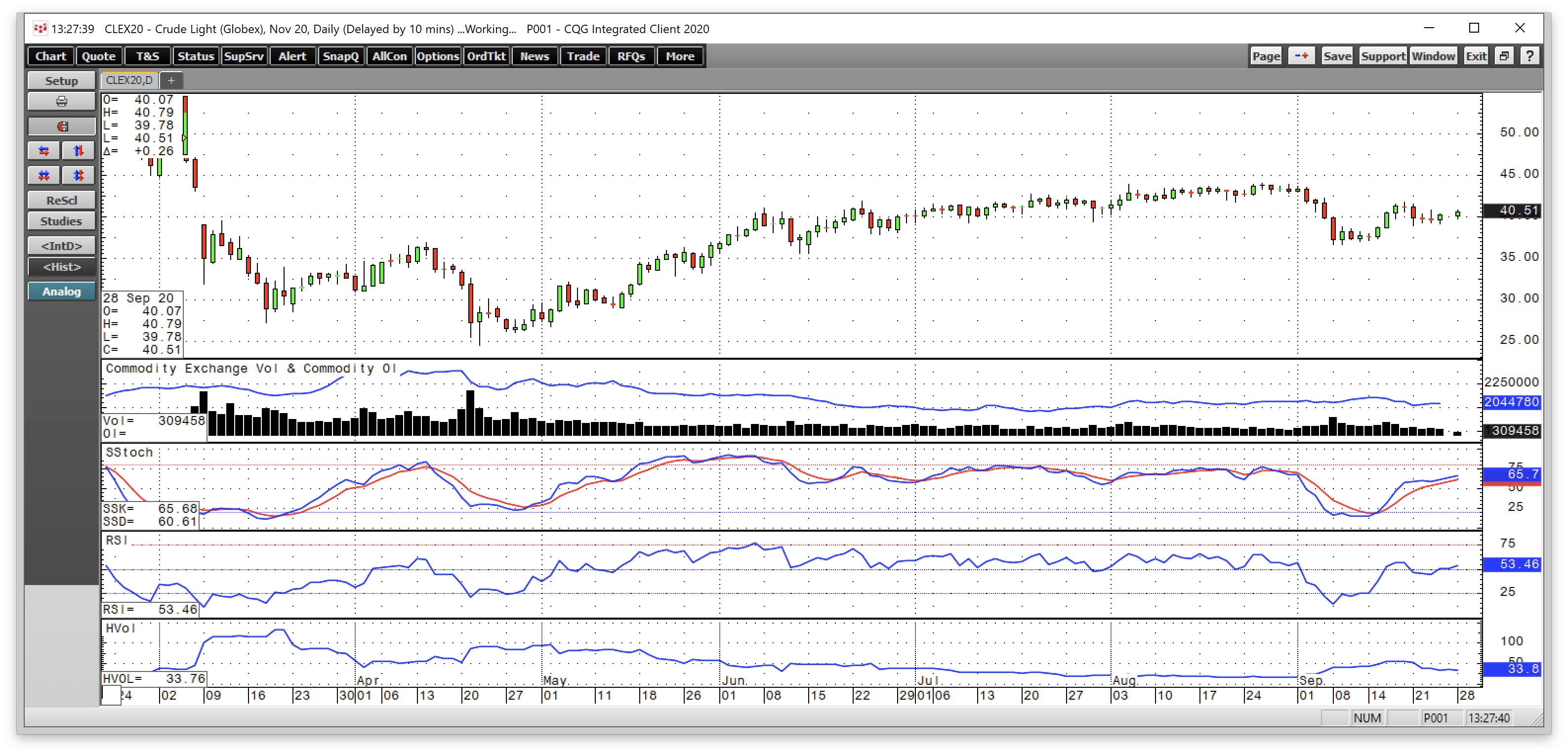Click the CQG app icon in title bar

(40, 28)
